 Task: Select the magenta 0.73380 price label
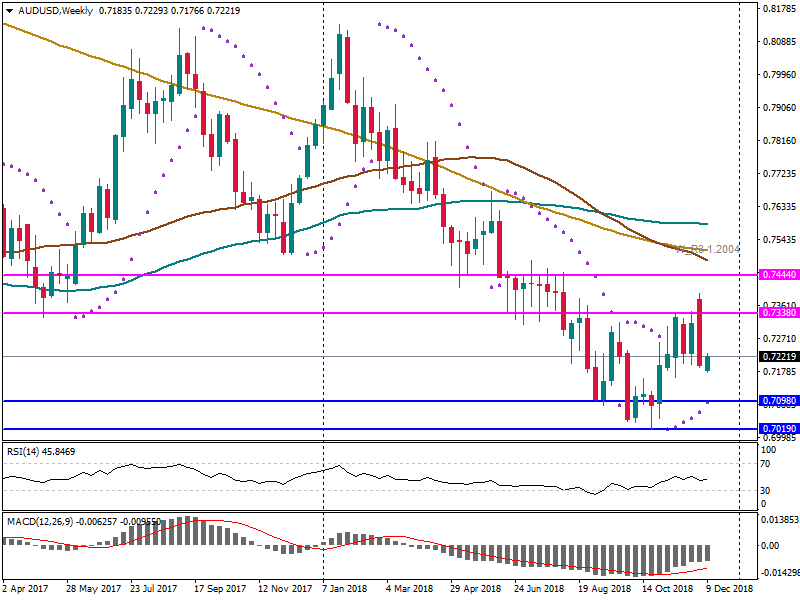[x=777, y=313]
